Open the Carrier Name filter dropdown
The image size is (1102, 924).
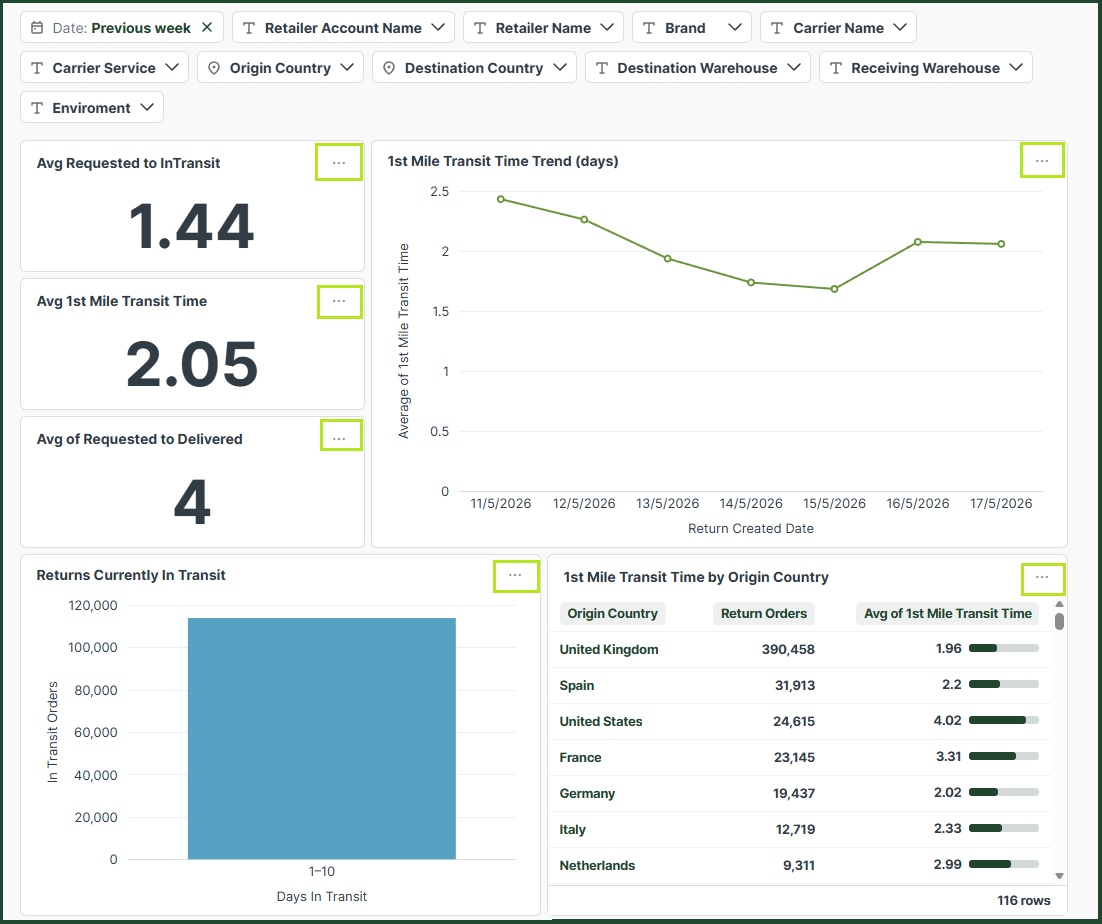click(838, 27)
